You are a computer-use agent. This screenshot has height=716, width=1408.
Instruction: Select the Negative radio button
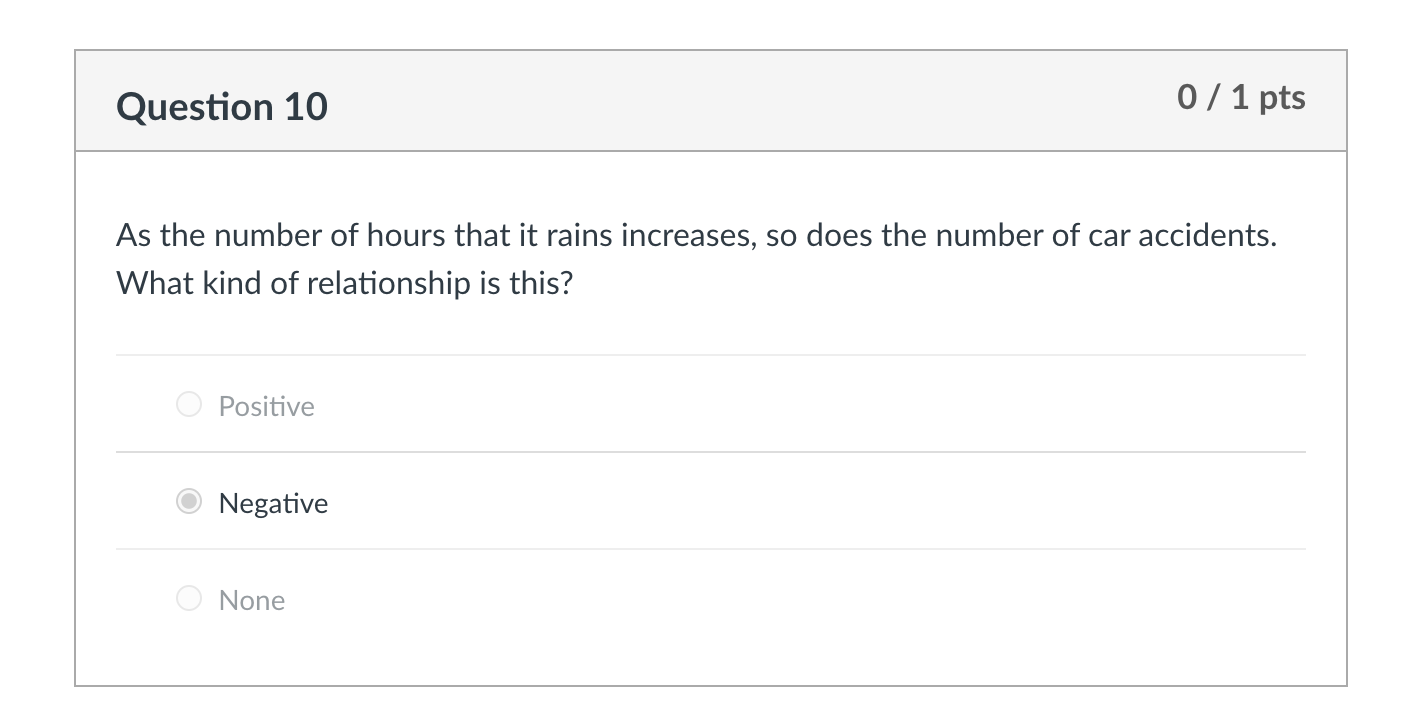coord(189,502)
